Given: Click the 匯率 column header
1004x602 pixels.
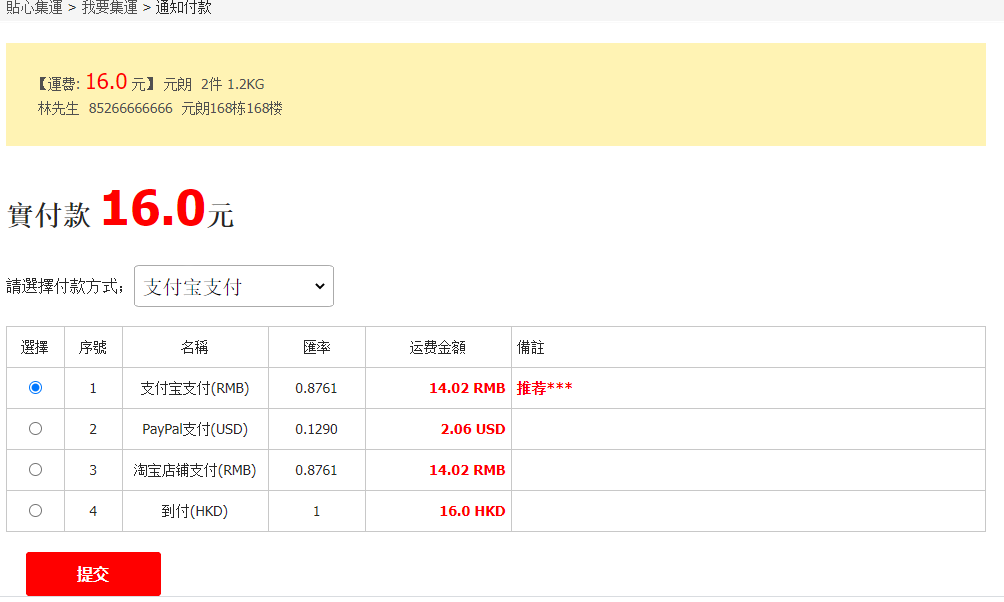Looking at the screenshot, I should [x=317, y=347].
